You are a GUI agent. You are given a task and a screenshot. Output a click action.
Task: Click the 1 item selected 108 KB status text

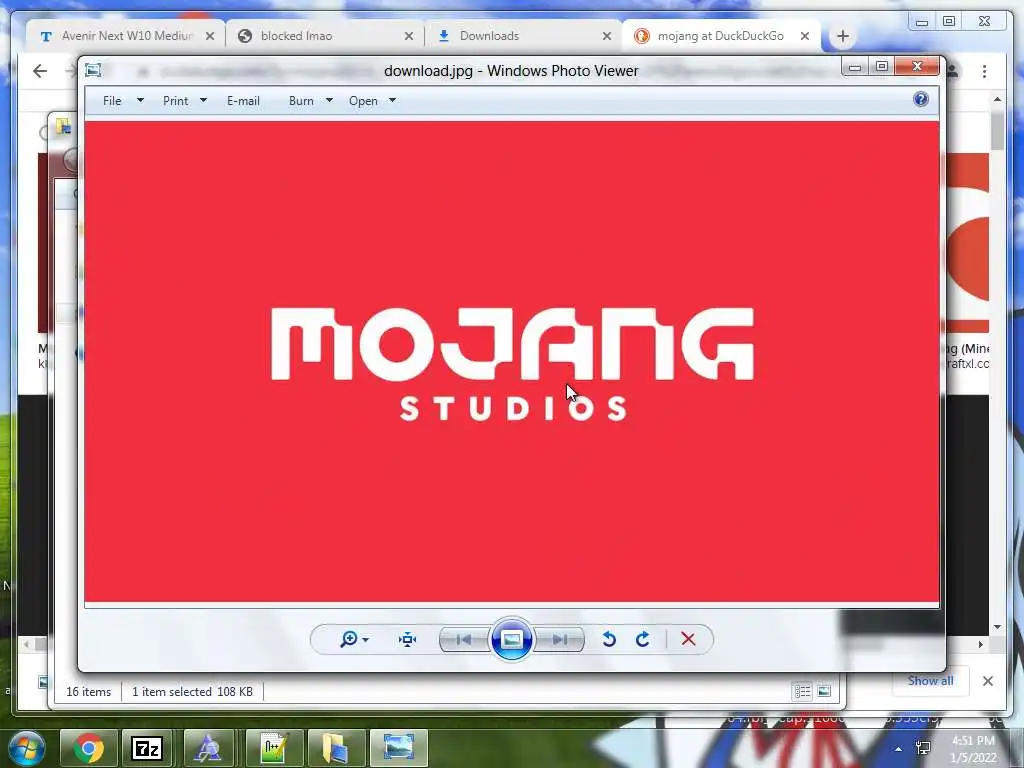[192, 692]
